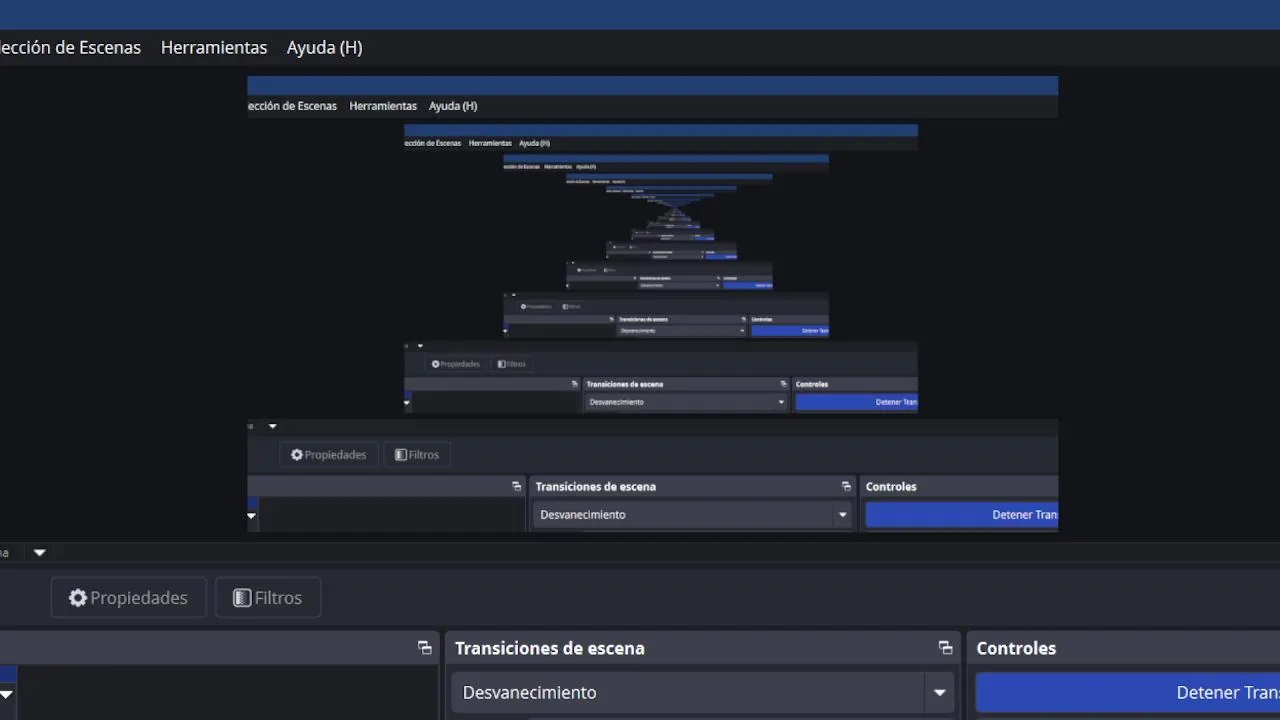Open the Colección de Escenas menu
The height and width of the screenshot is (720, 1280).
tap(70, 47)
